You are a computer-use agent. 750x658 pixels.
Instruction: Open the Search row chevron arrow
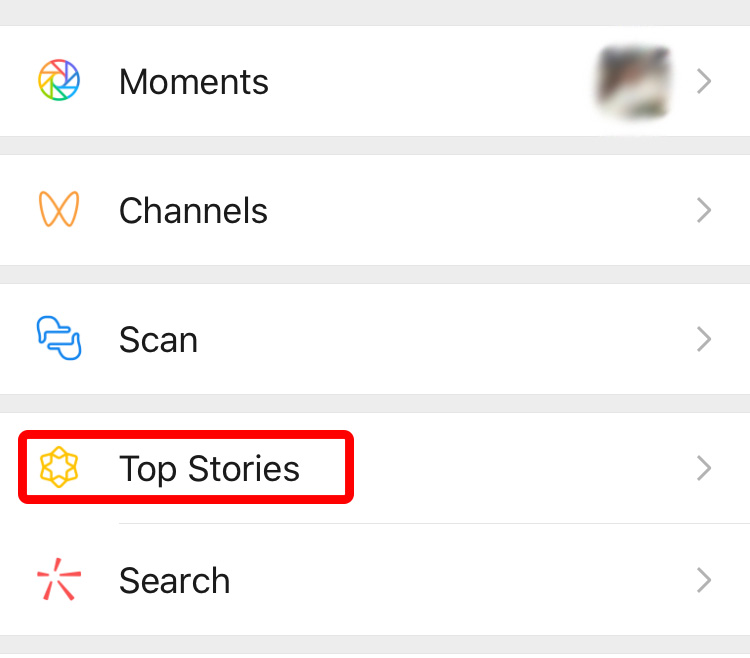(x=704, y=580)
